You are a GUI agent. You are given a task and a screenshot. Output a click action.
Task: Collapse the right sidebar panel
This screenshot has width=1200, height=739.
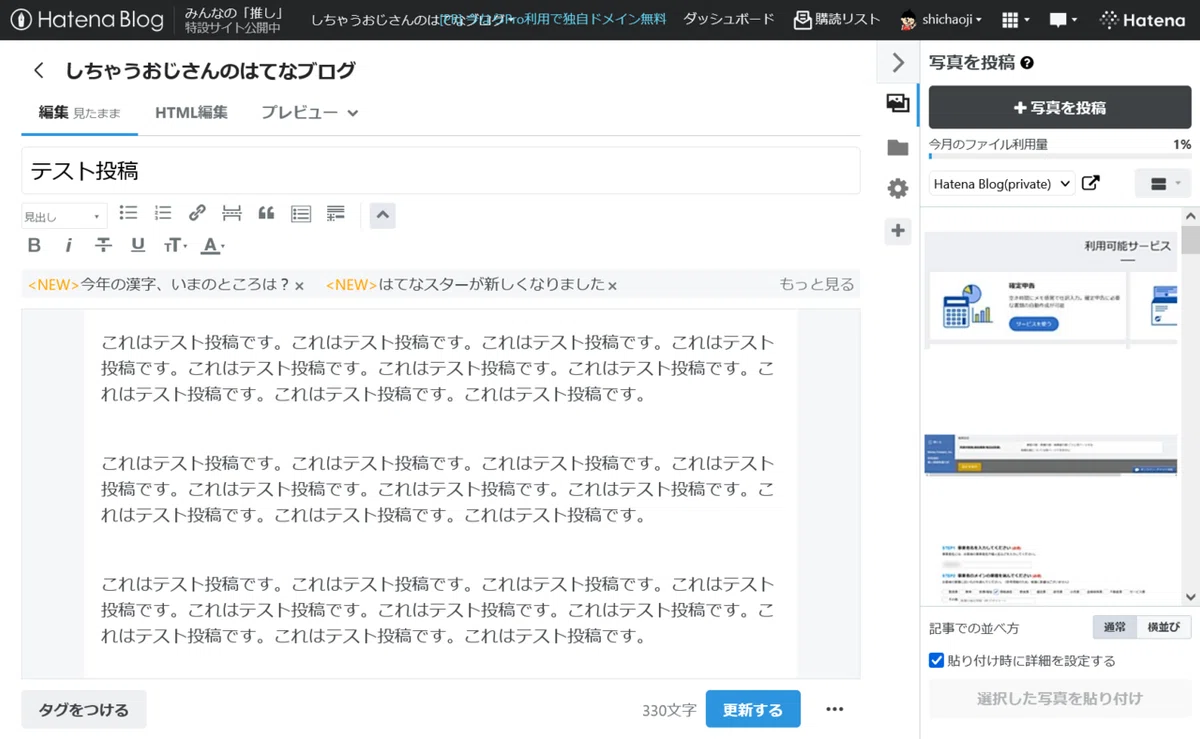[898, 63]
